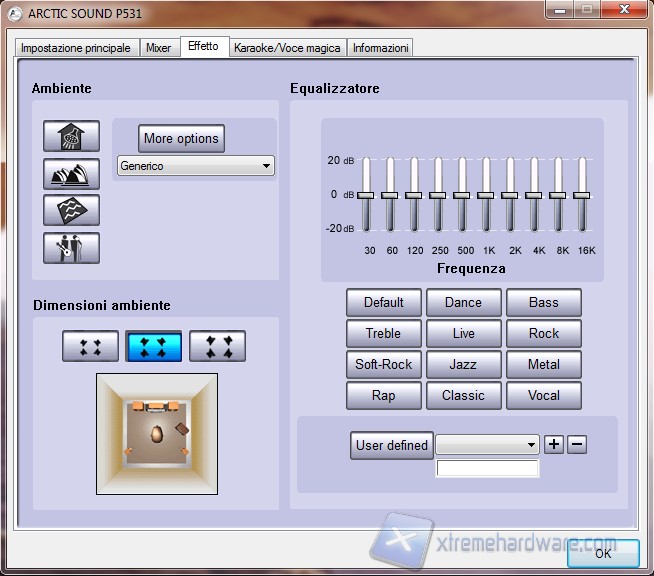Click the minus icon to remove preset
Viewport: 654px width, 576px height.
[577, 445]
